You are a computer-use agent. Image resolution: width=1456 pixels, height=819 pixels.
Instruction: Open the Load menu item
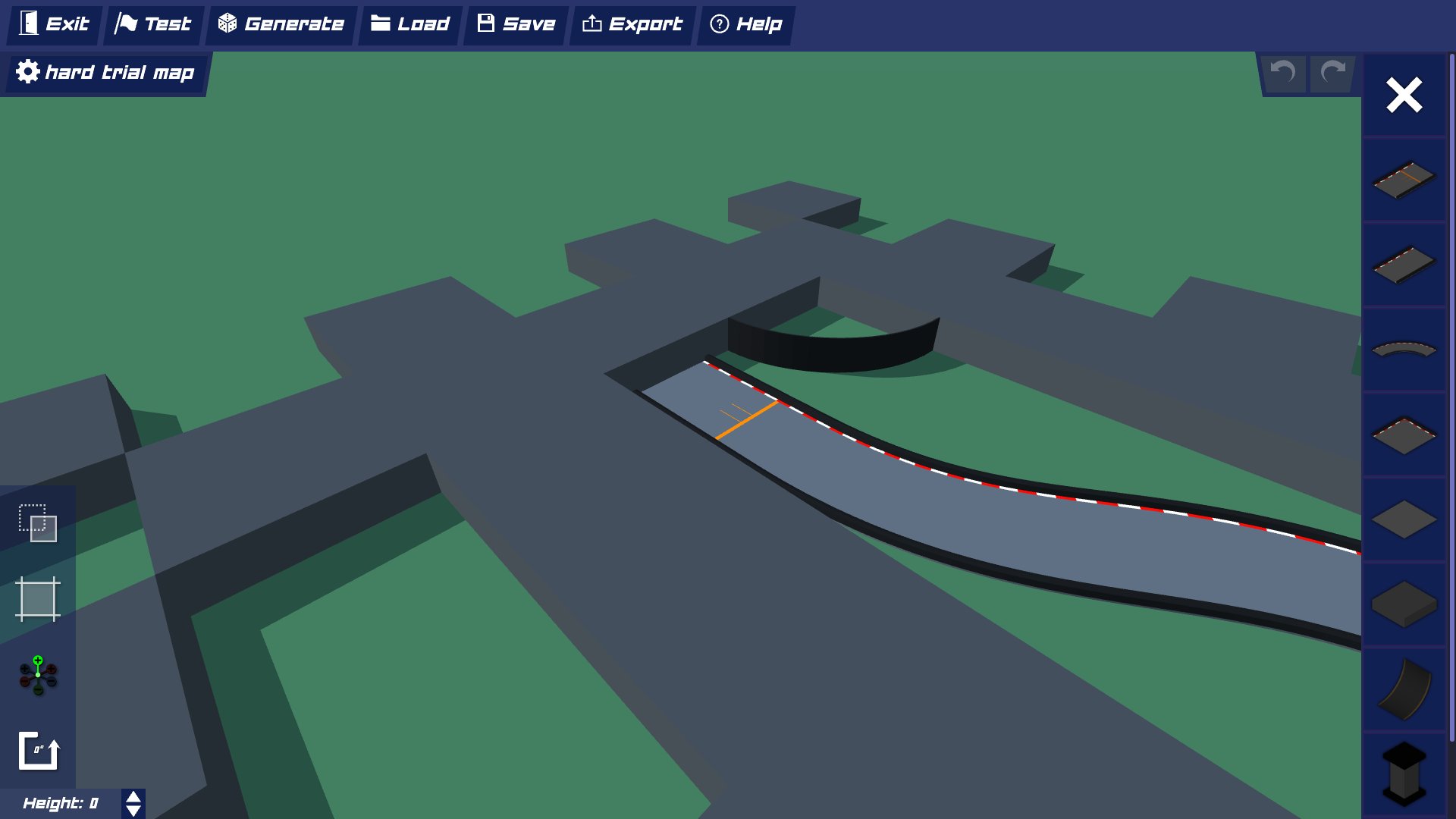pyautogui.click(x=410, y=24)
